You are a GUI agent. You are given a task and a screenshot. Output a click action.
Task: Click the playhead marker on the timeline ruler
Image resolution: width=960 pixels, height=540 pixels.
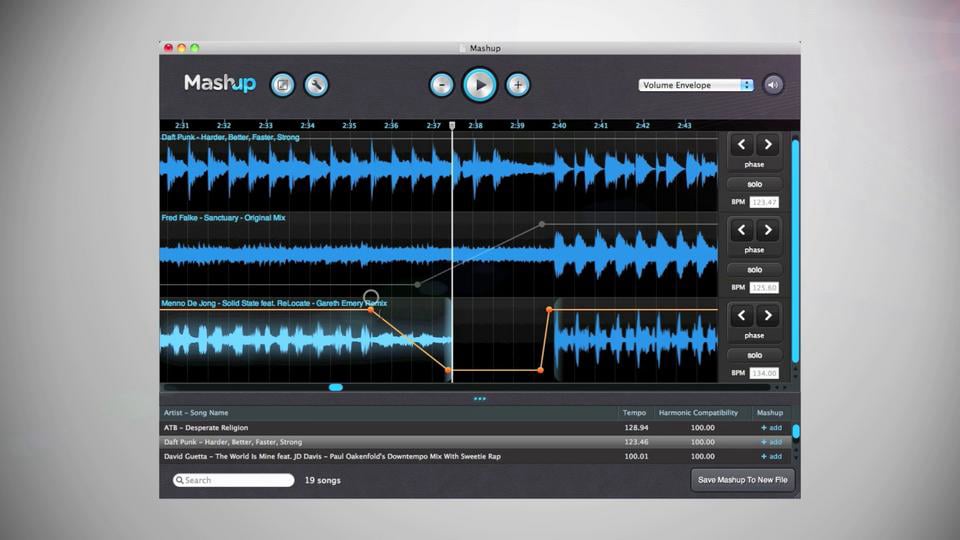[x=452, y=126]
